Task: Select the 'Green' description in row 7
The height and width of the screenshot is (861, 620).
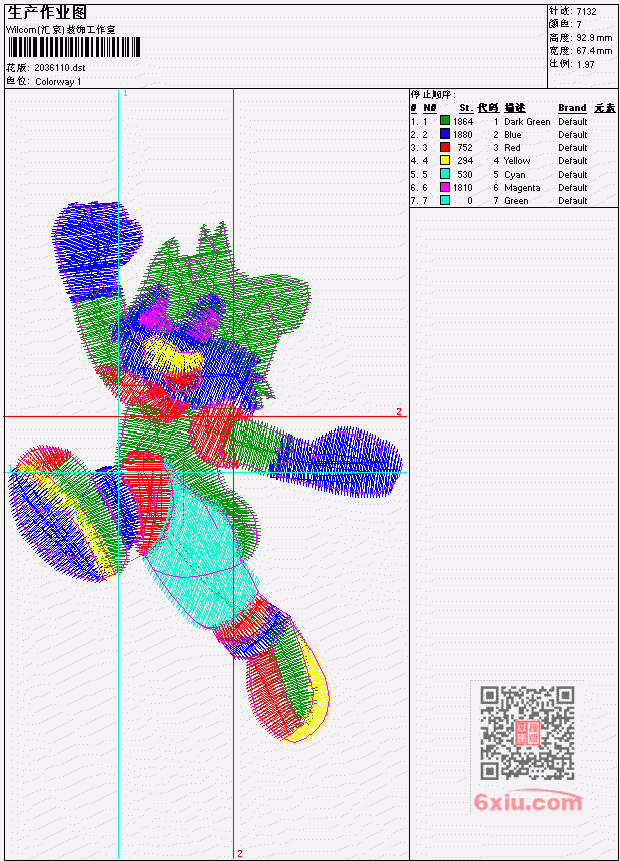Action: coord(516,201)
